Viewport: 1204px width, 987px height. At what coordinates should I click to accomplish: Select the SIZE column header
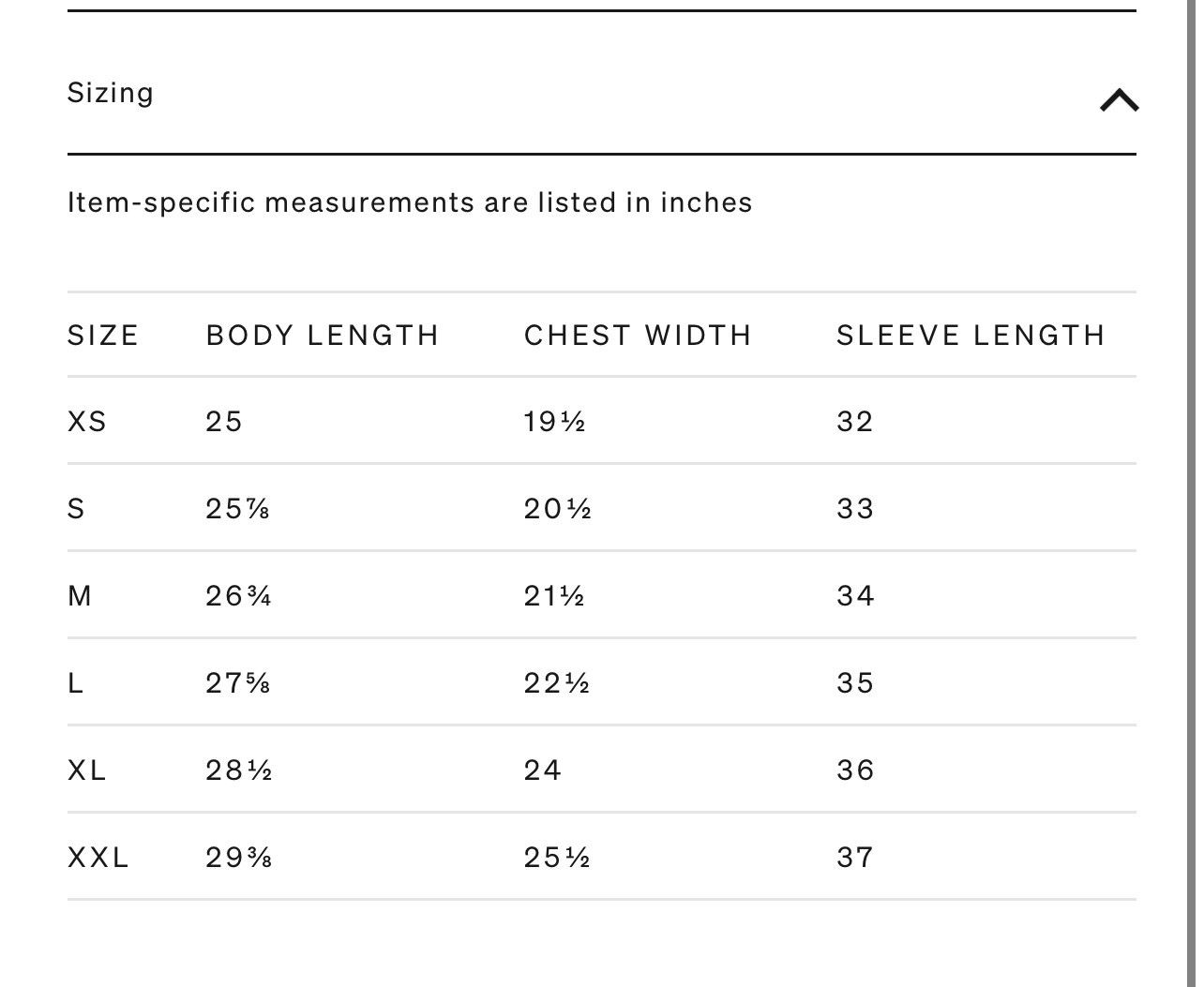(103, 336)
